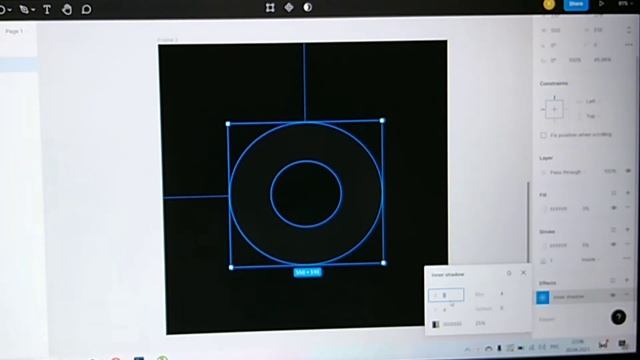640x360 pixels.
Task: Click the X offset field in Inner shadow popup
Action: pos(446,295)
